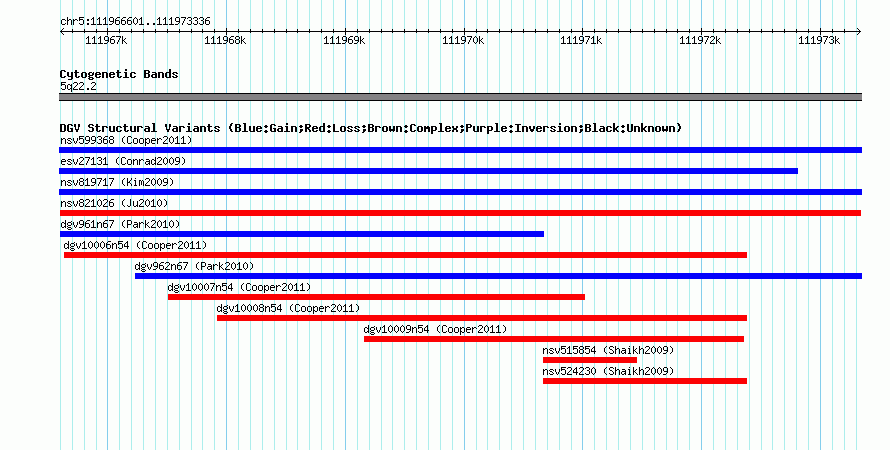This screenshot has width=890, height=450.
Task: Select the red dgv10008n54 loss bar
Action: (482, 318)
